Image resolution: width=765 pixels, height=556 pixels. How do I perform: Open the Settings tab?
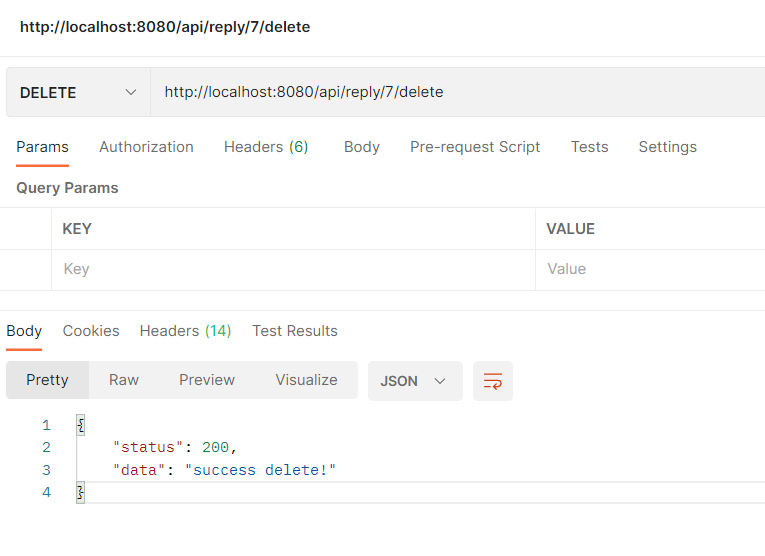pyautogui.click(x=667, y=147)
